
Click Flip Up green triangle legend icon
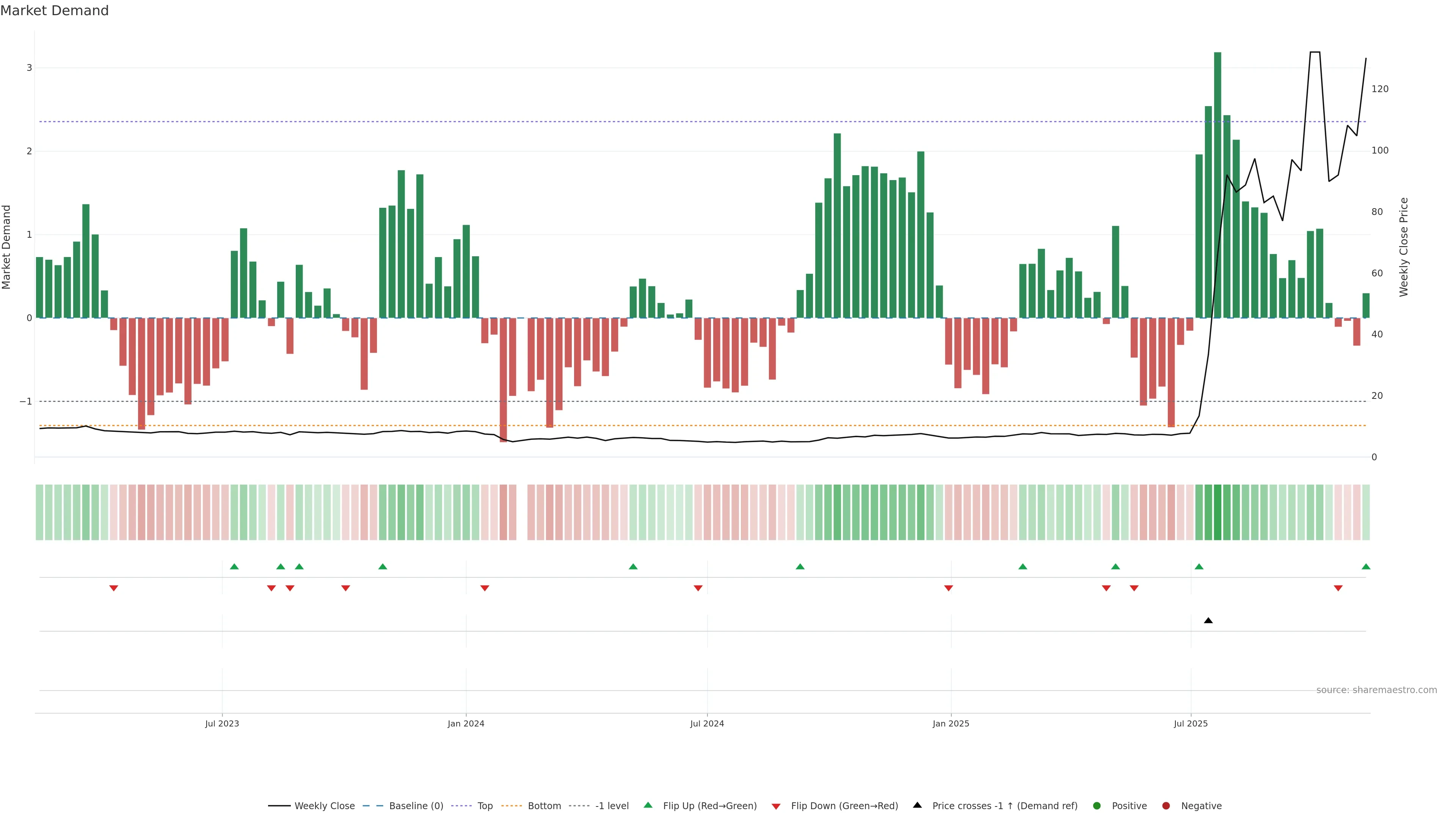[x=648, y=805]
